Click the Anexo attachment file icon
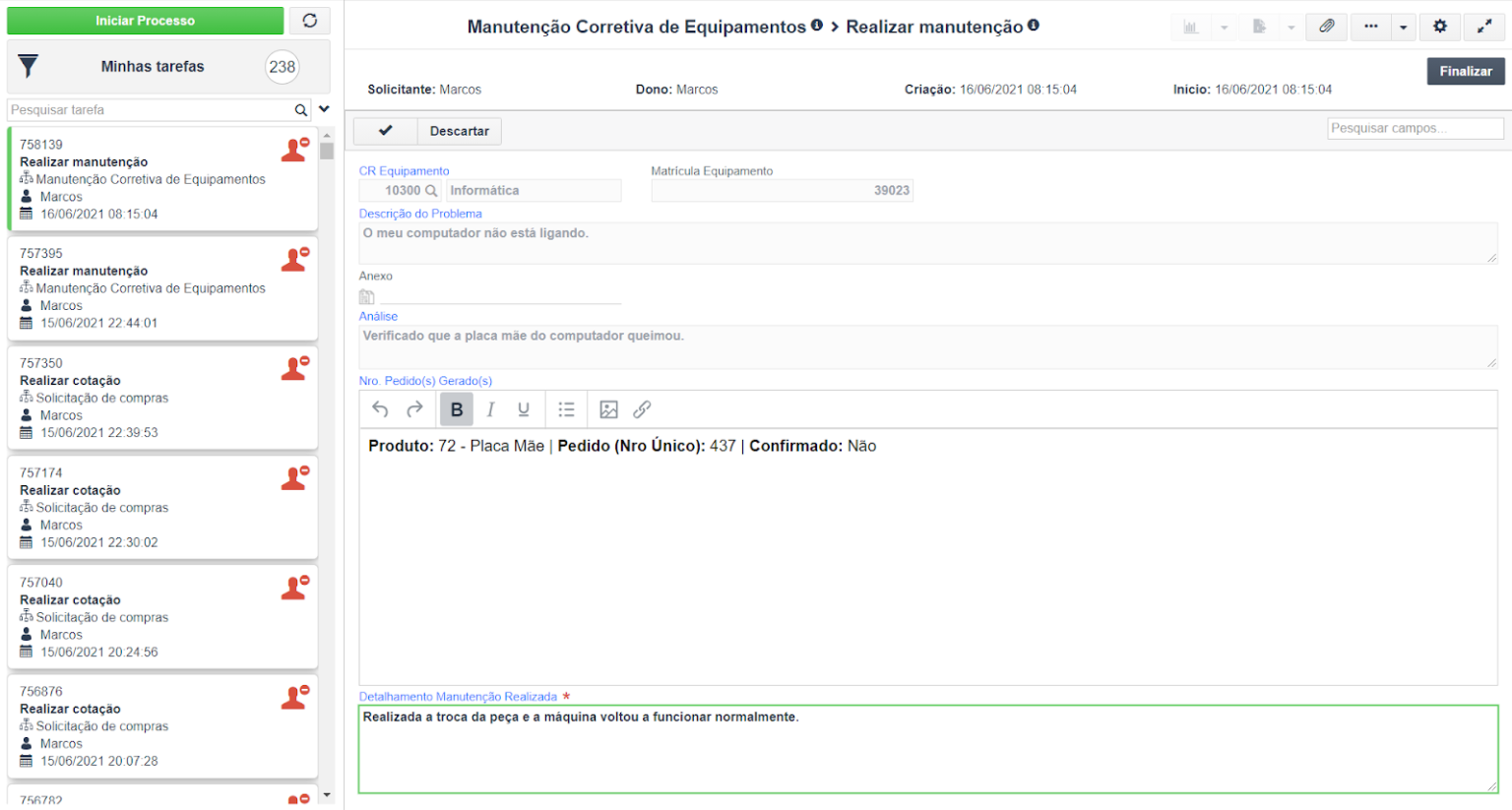 click(366, 296)
